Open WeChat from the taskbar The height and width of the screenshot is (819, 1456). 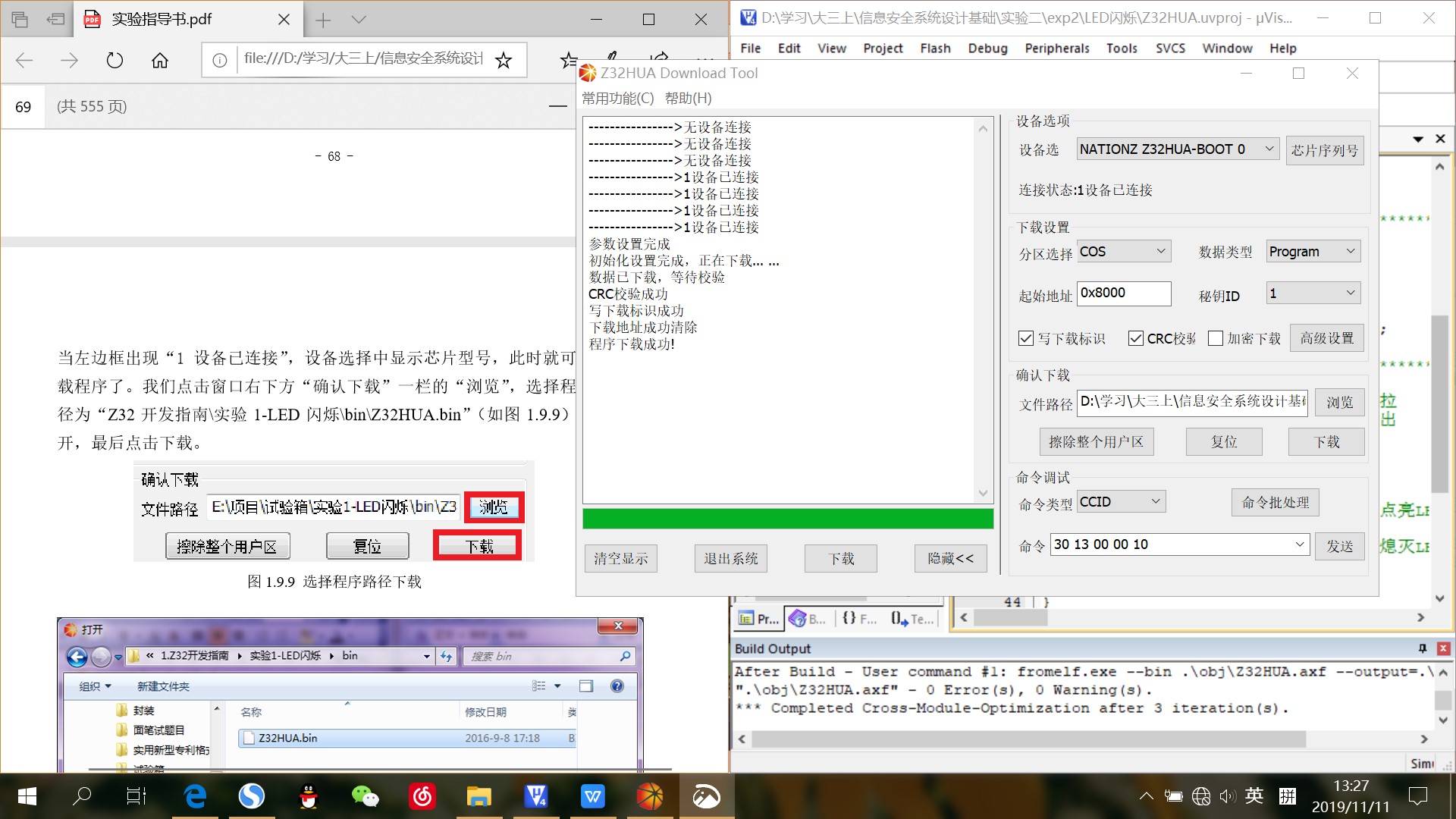coord(365,796)
